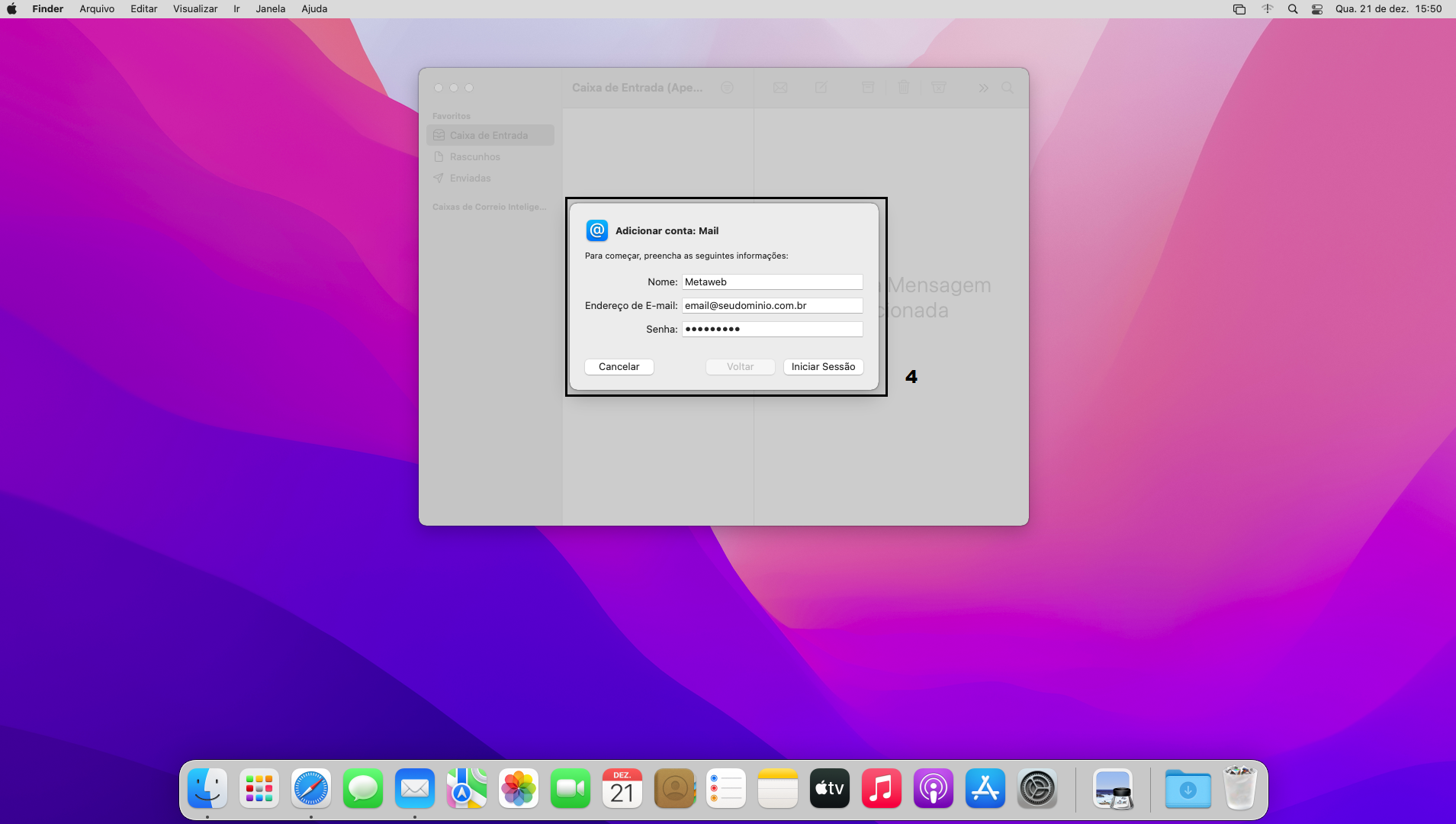Open Launchpad in the Dock

[259, 789]
